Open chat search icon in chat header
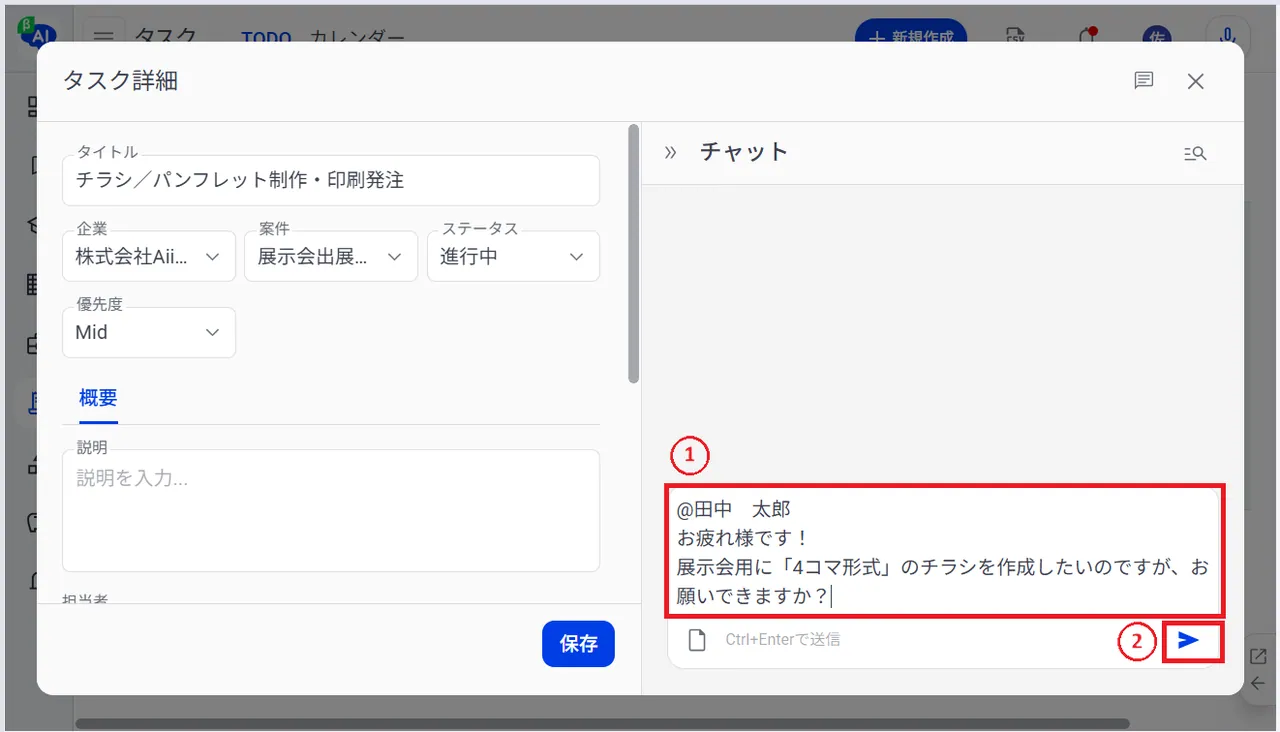The width and height of the screenshot is (1280, 732). pyautogui.click(x=1195, y=153)
